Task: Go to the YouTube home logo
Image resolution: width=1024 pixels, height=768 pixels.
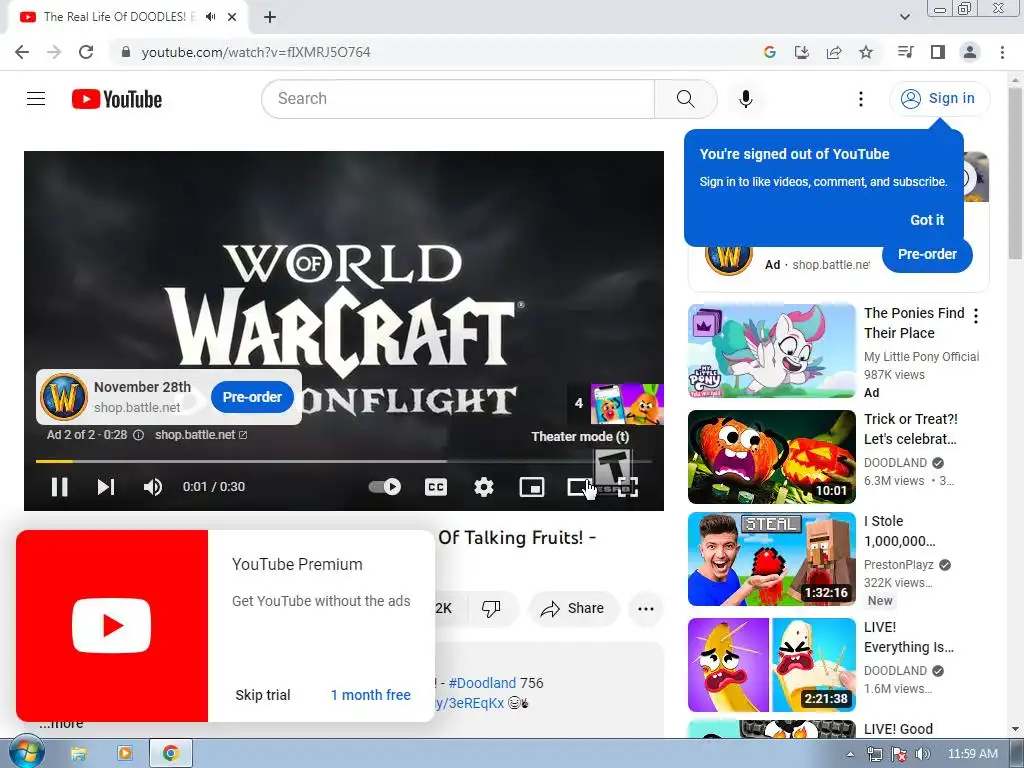Action: [117, 99]
